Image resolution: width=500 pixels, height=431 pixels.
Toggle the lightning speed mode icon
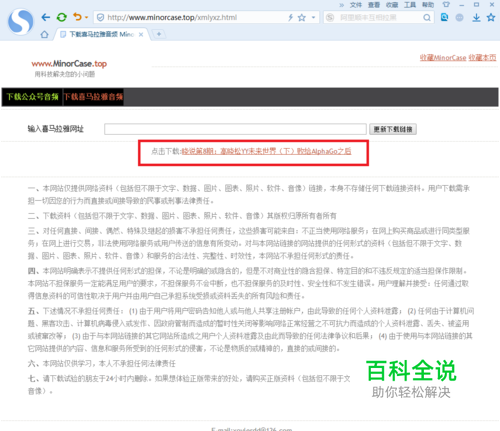[x=290, y=17]
